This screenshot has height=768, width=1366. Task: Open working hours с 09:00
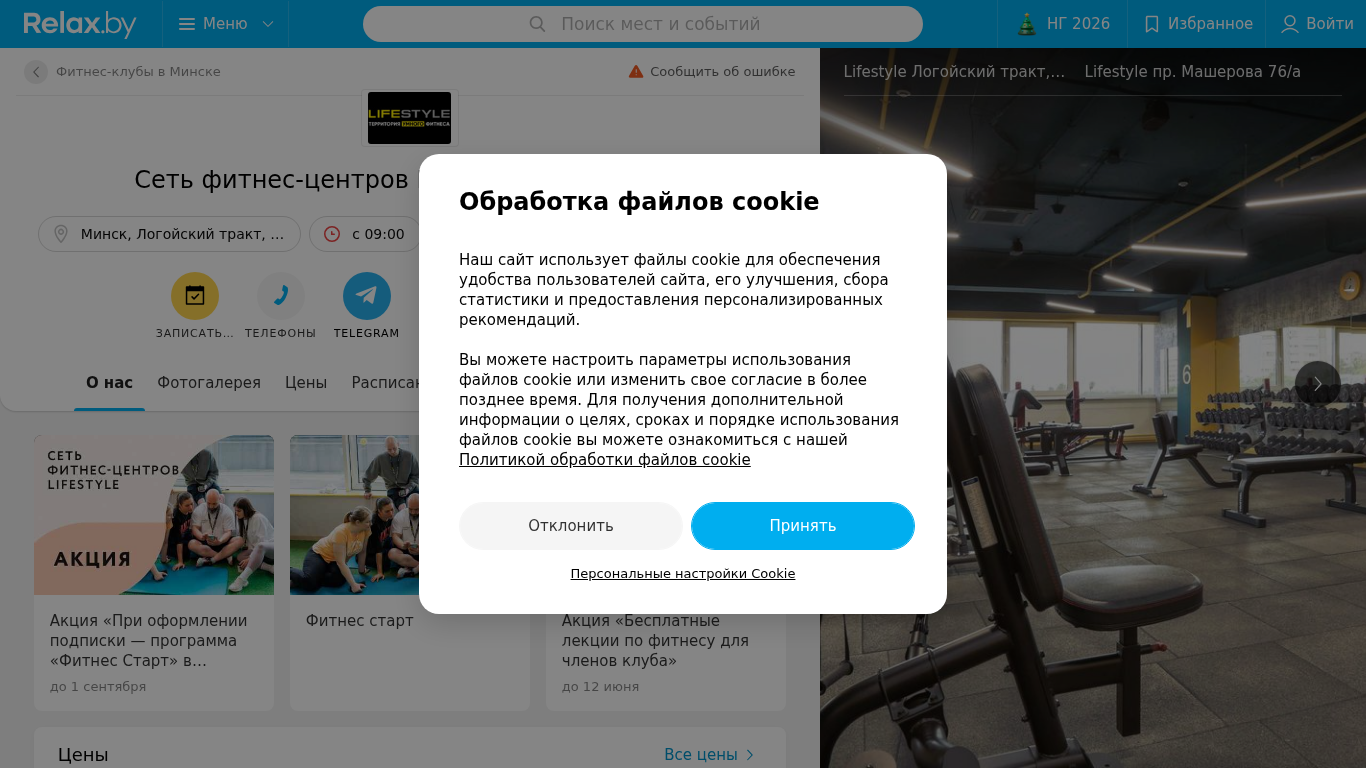pyautogui.click(x=365, y=234)
